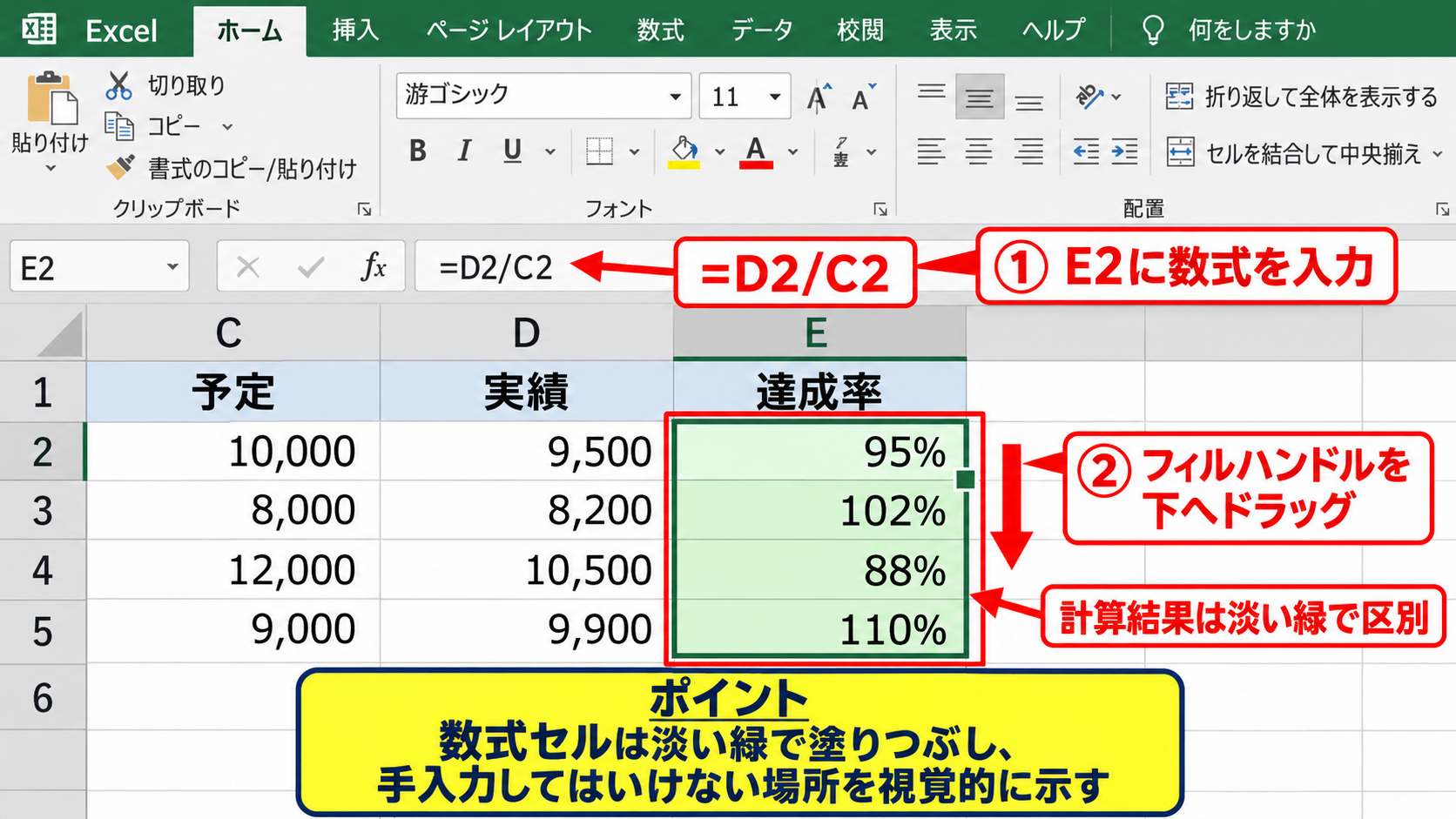This screenshot has width=1456, height=819.
Task: Click the phonetic guide (ruby) icon
Action: [x=841, y=151]
